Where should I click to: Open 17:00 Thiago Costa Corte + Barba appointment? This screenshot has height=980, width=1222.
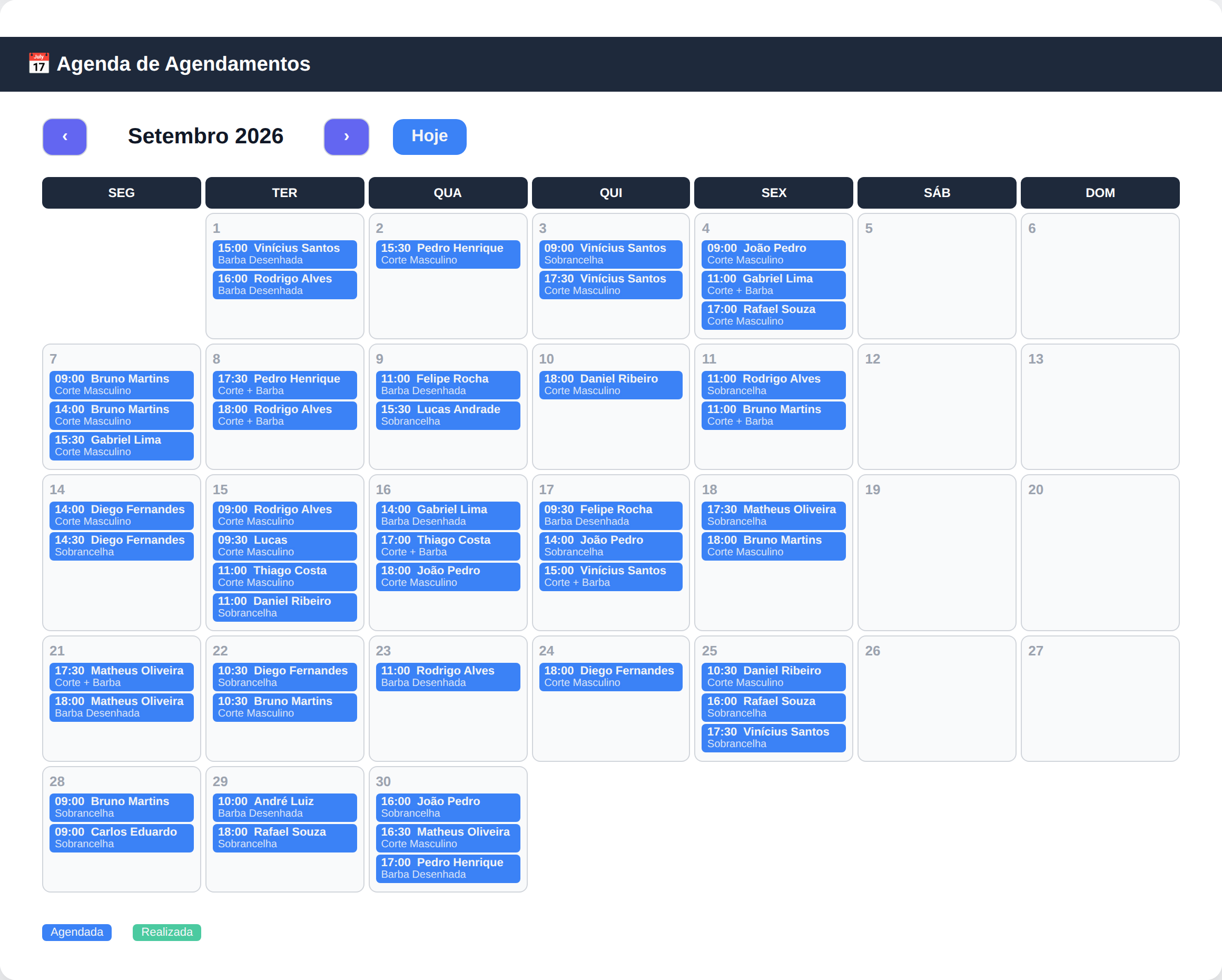pos(448,546)
